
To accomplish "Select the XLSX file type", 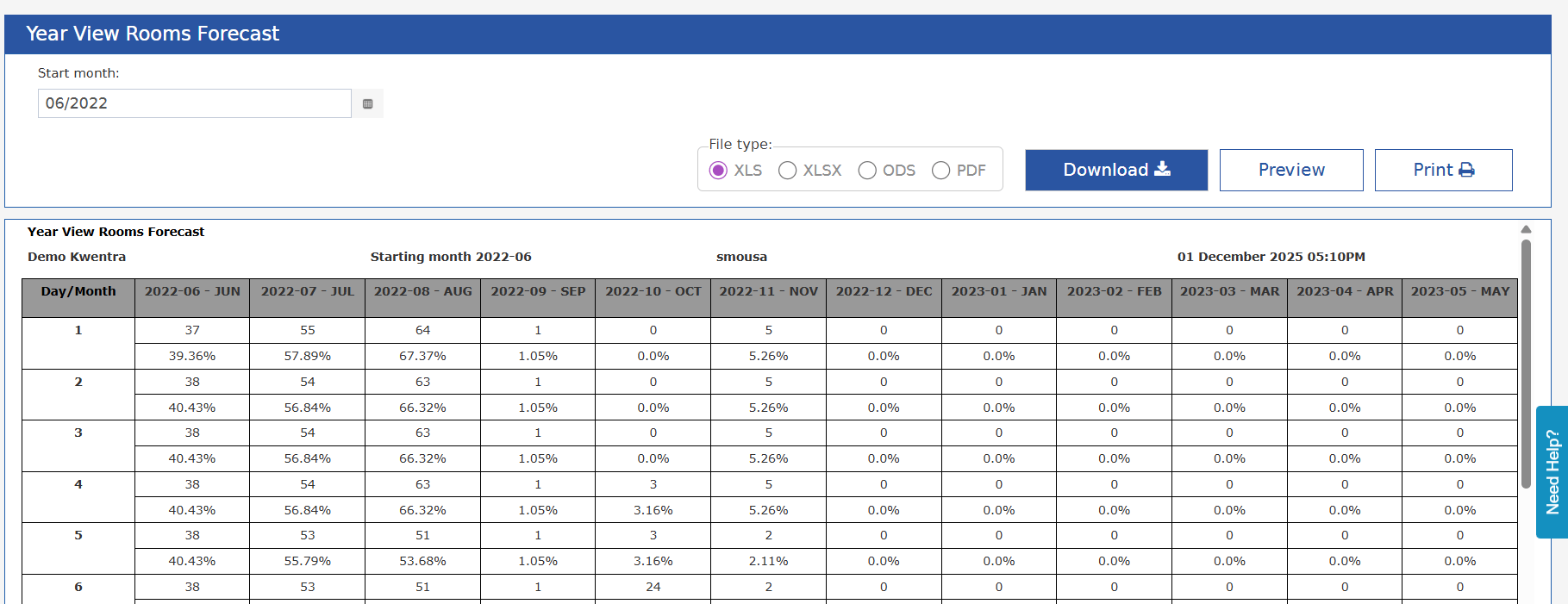I will click(x=787, y=171).
